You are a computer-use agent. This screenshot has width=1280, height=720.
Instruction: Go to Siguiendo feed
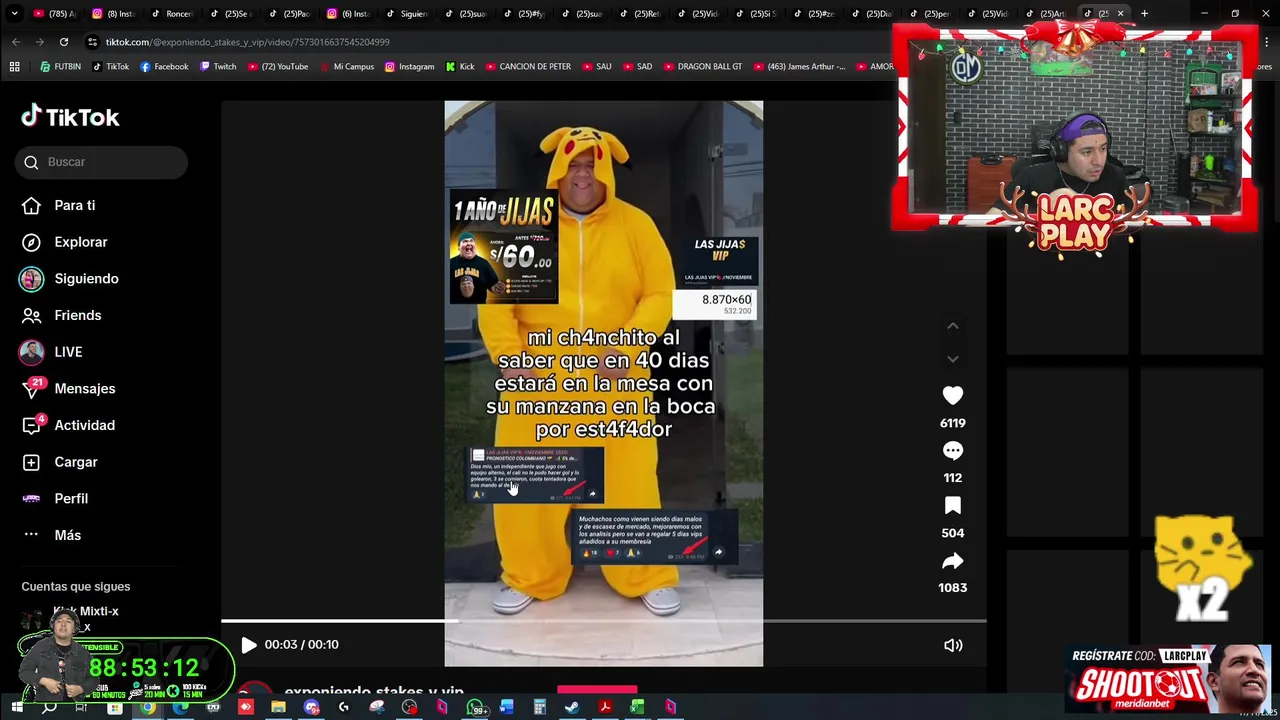pos(70,279)
